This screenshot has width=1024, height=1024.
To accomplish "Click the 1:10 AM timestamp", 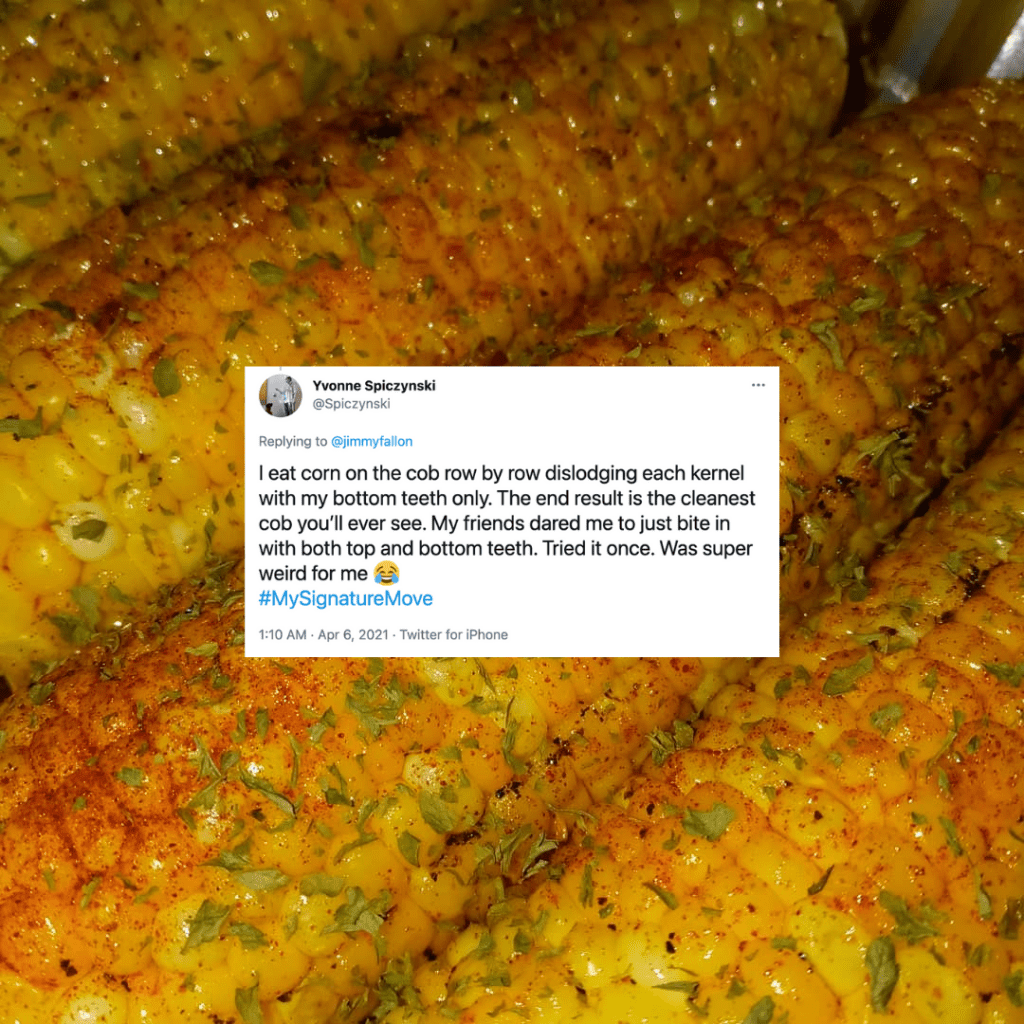I will coord(282,635).
